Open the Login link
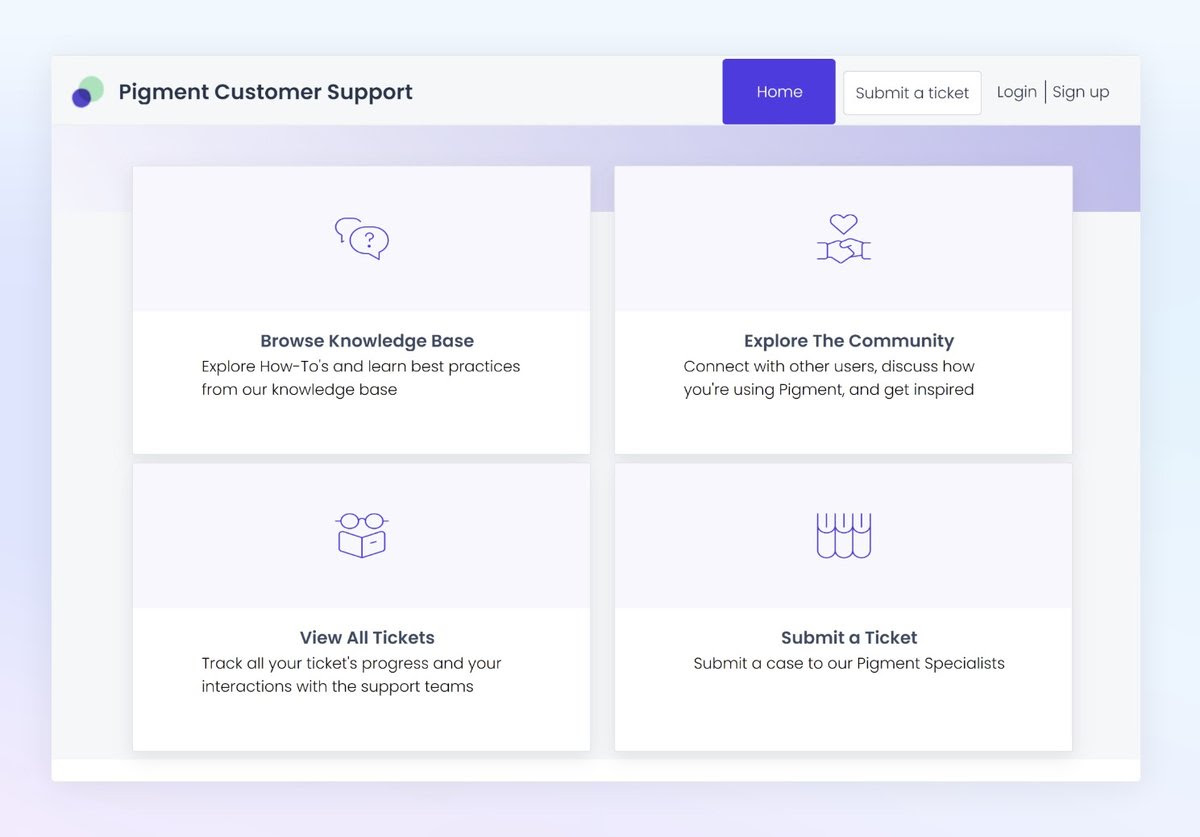This screenshot has width=1200, height=837. tap(1016, 92)
